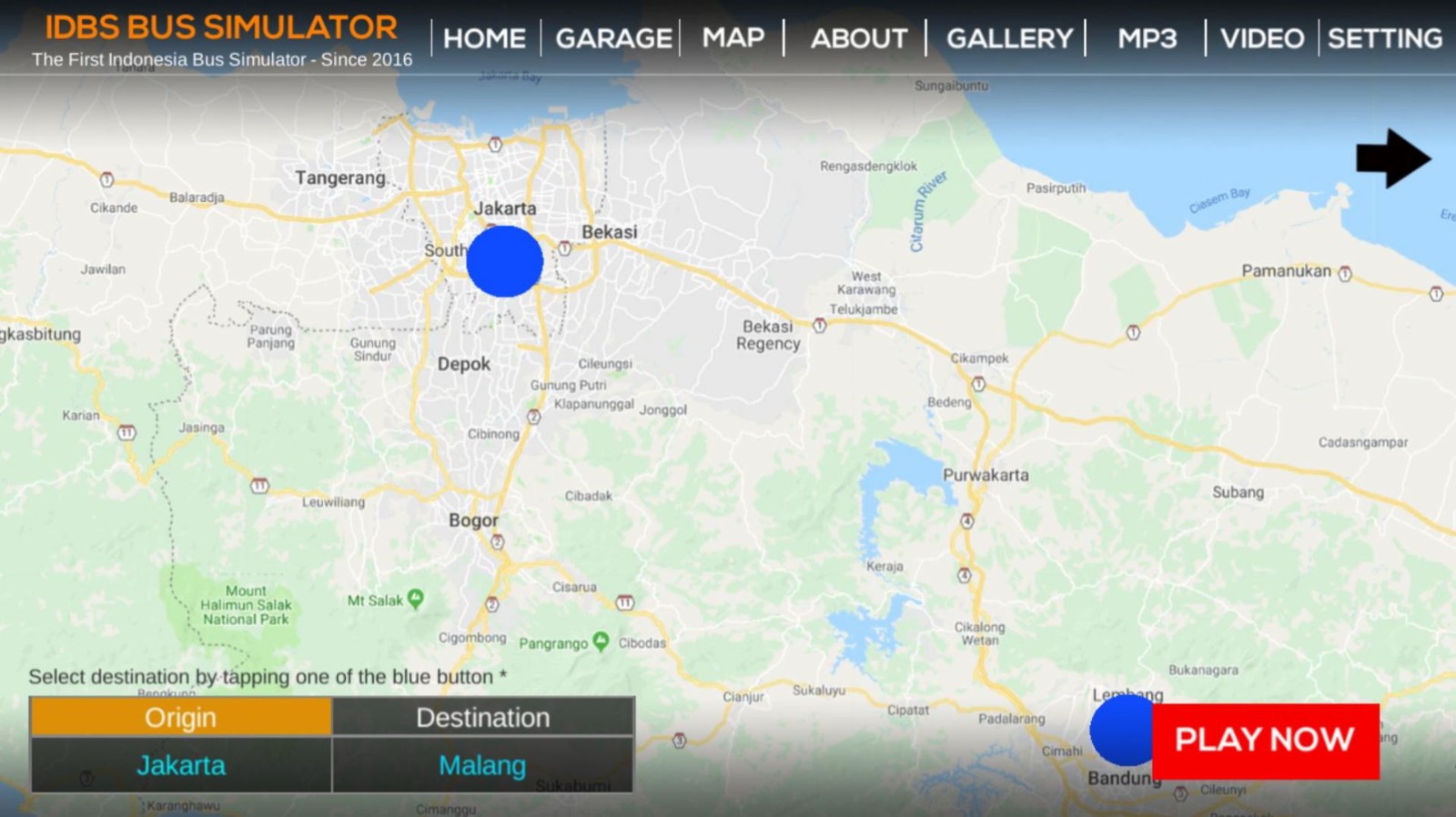Click the black right arrow on map

point(1392,158)
